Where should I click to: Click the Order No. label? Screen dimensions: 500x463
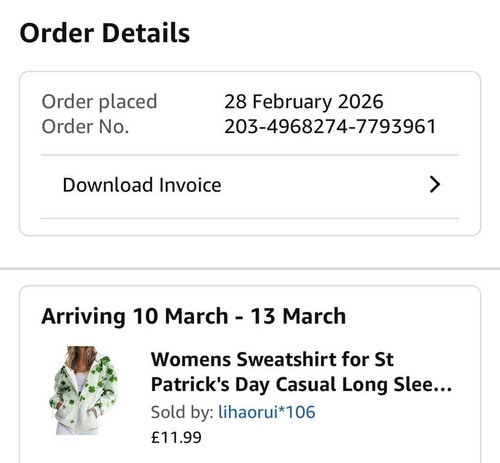tap(85, 127)
